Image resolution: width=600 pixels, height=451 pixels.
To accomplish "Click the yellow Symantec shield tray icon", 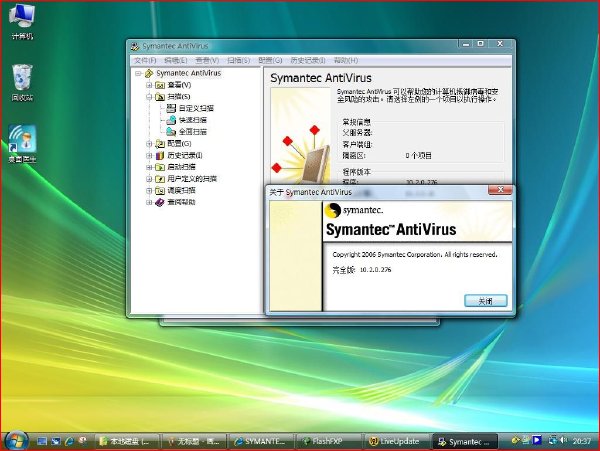I will coord(515,440).
